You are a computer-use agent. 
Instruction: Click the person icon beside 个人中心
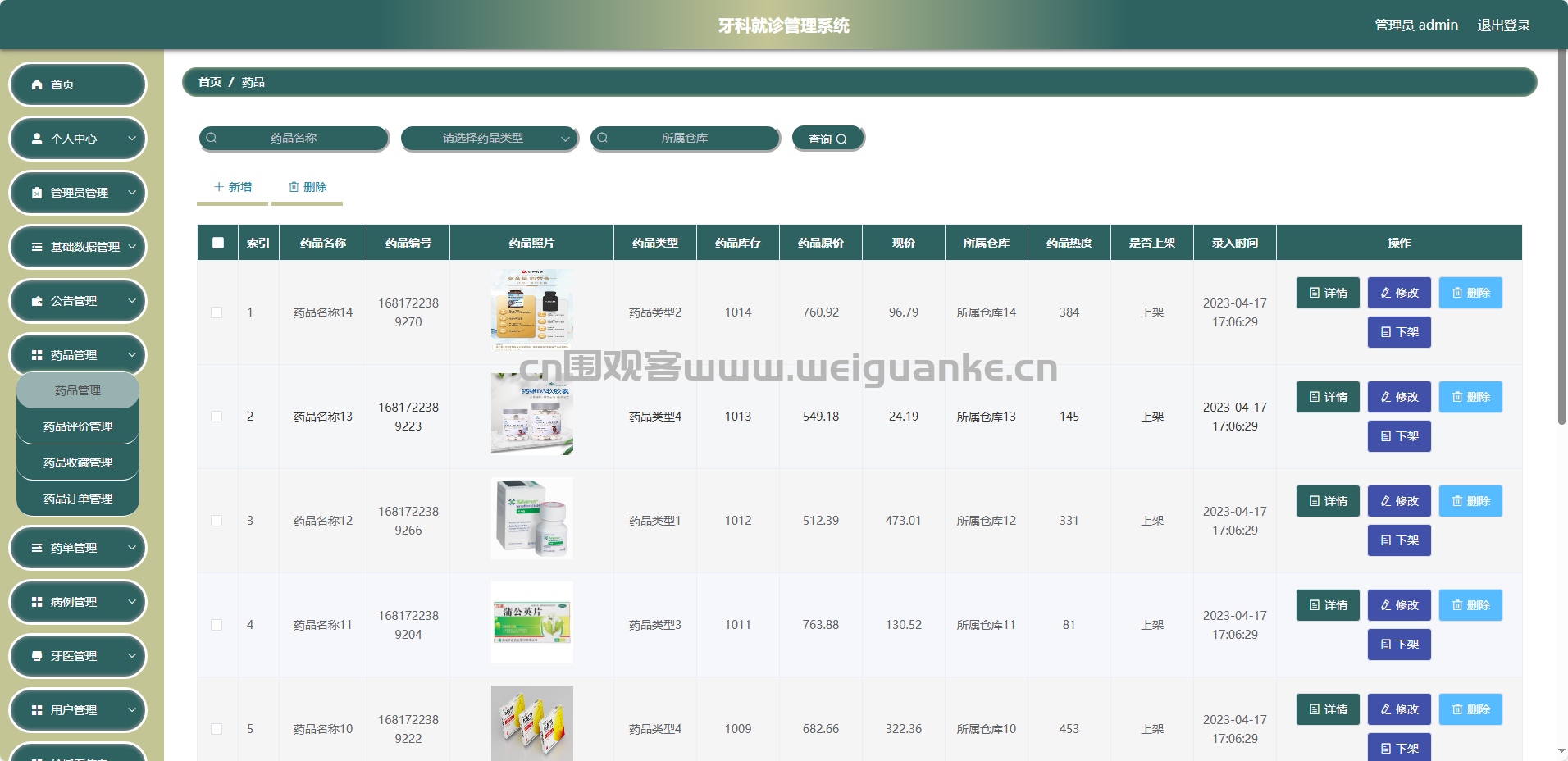tap(37, 139)
